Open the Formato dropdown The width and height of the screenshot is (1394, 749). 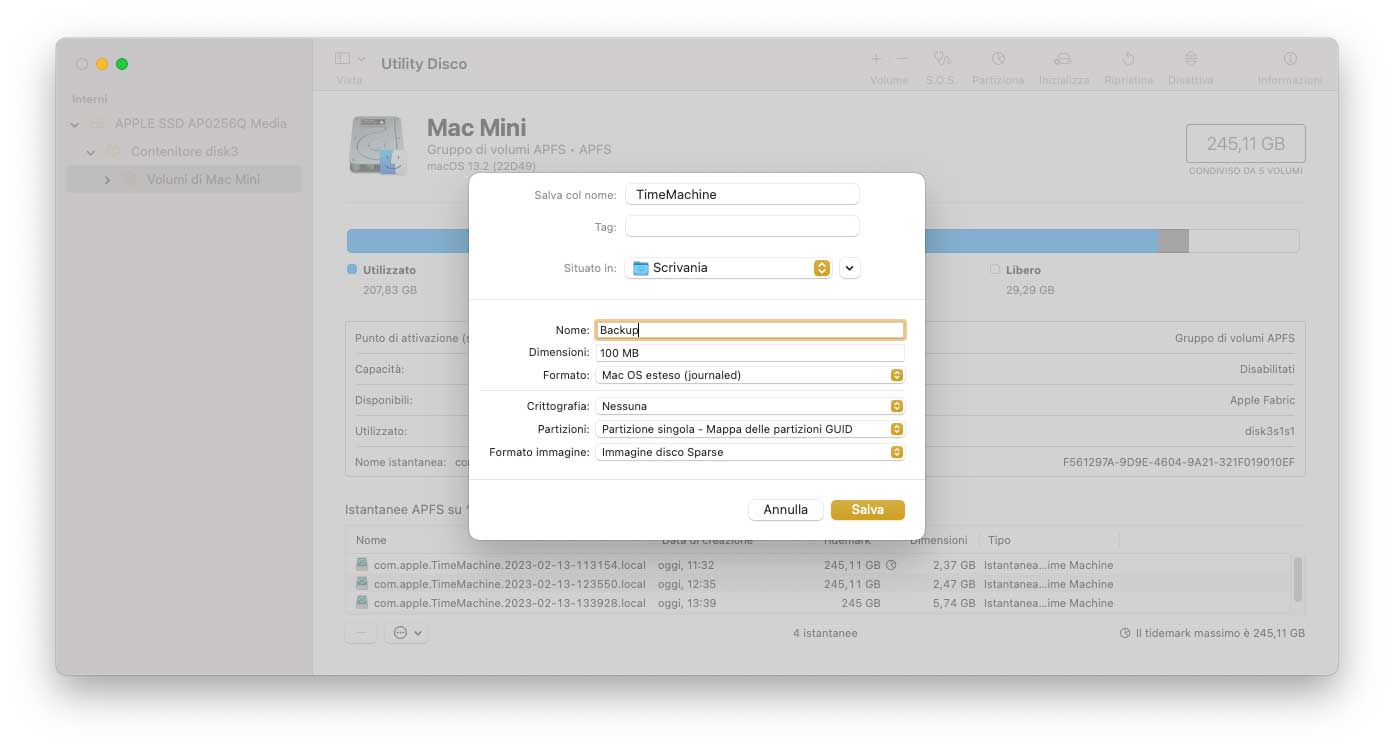(750, 375)
